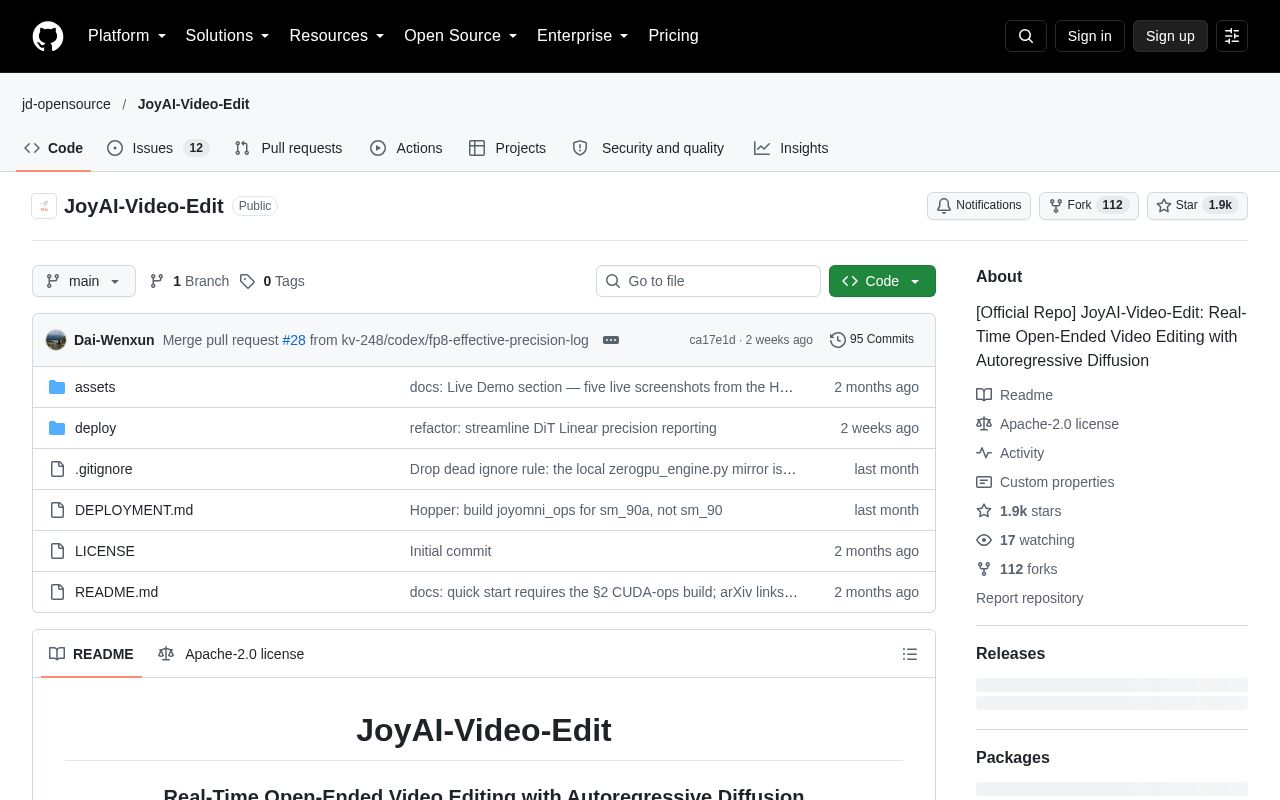Click the deploy folder icon
This screenshot has height=800, width=1280.
pyautogui.click(x=57, y=428)
